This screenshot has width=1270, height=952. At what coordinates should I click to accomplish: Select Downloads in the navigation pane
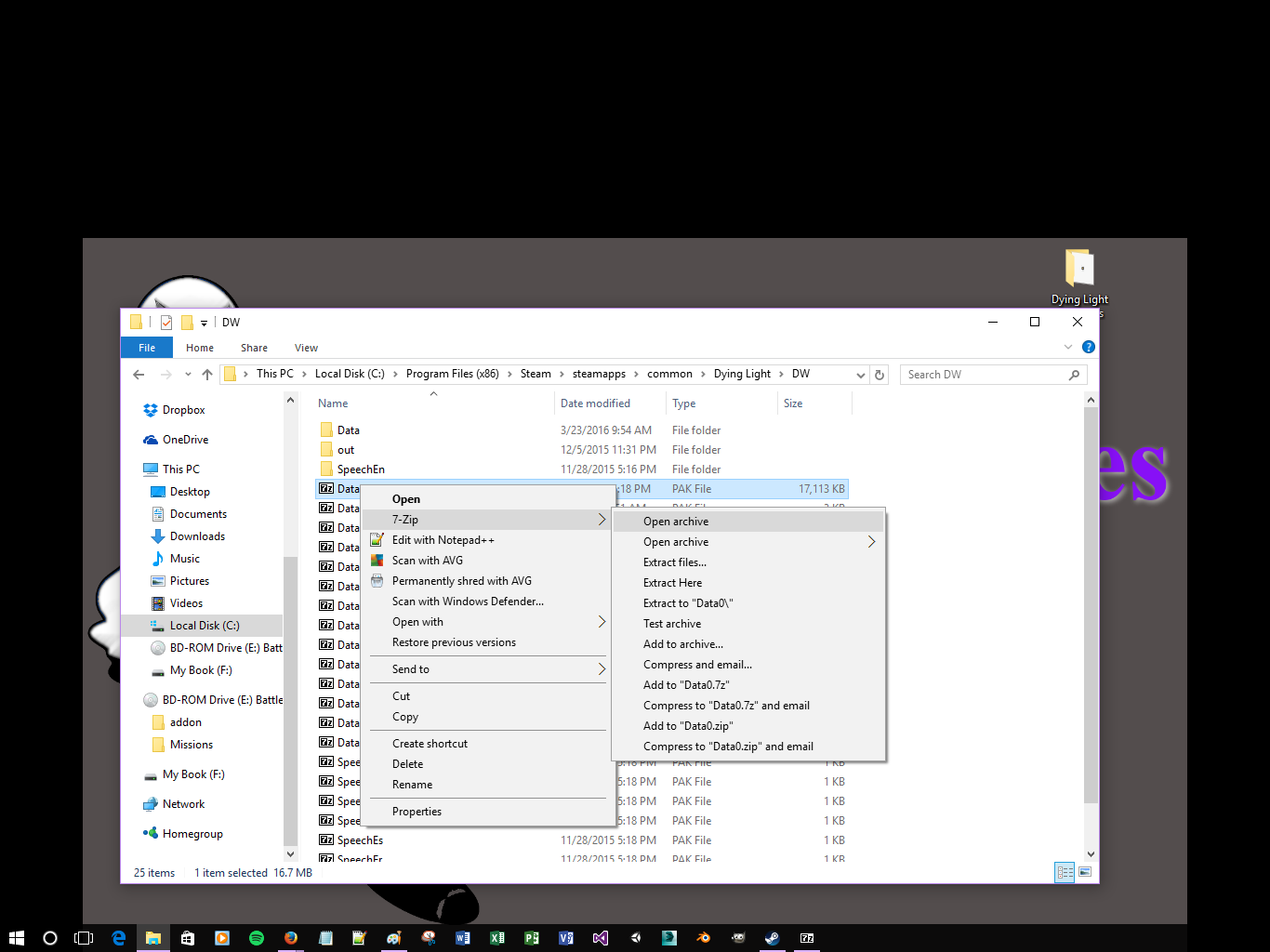[x=188, y=536]
